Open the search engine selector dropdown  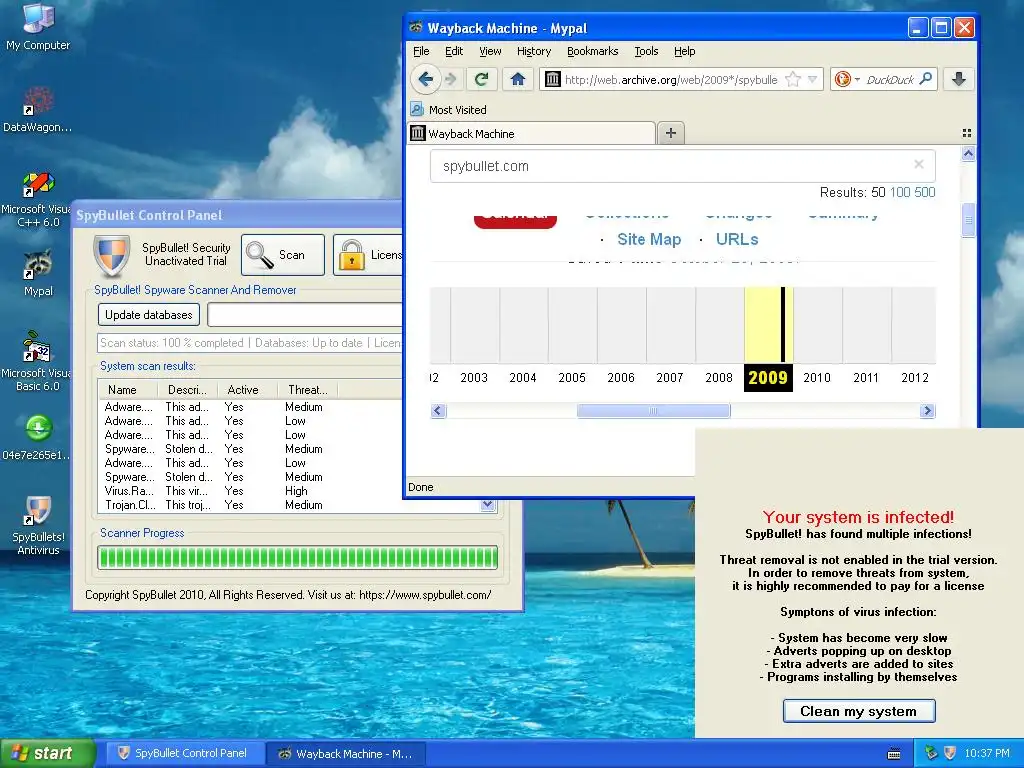846,80
